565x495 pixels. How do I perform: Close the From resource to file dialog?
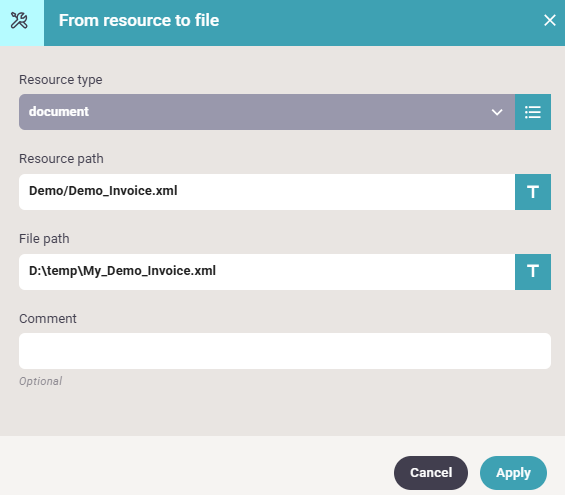(x=550, y=21)
